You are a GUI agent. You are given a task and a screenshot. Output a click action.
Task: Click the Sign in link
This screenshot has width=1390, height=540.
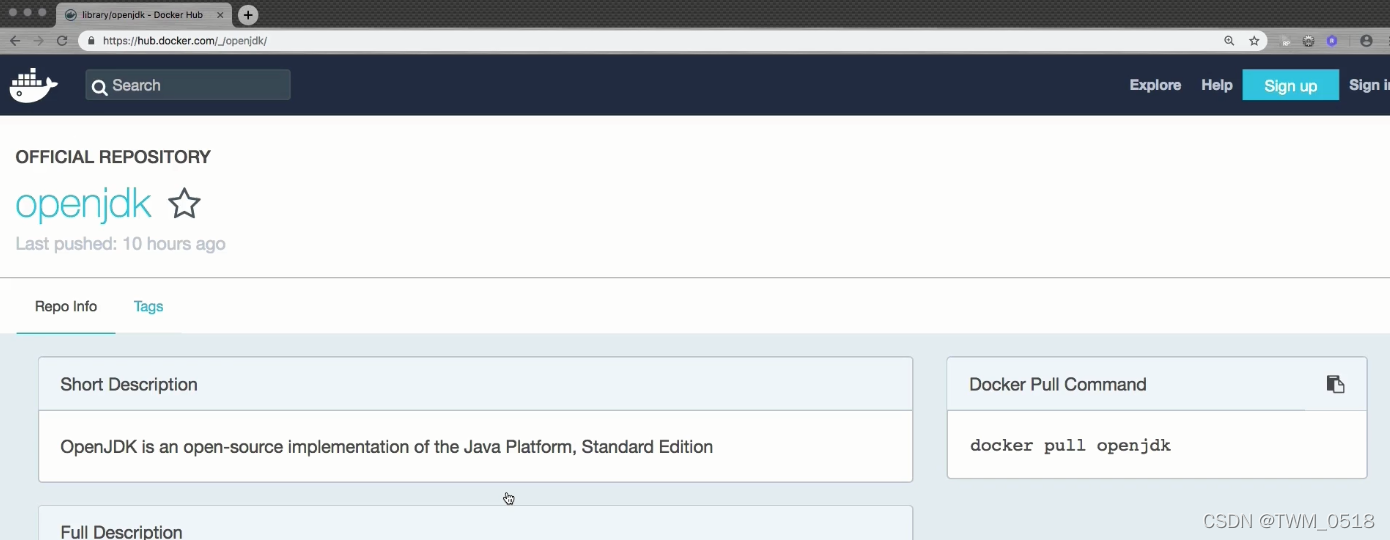pyautogui.click(x=1369, y=85)
